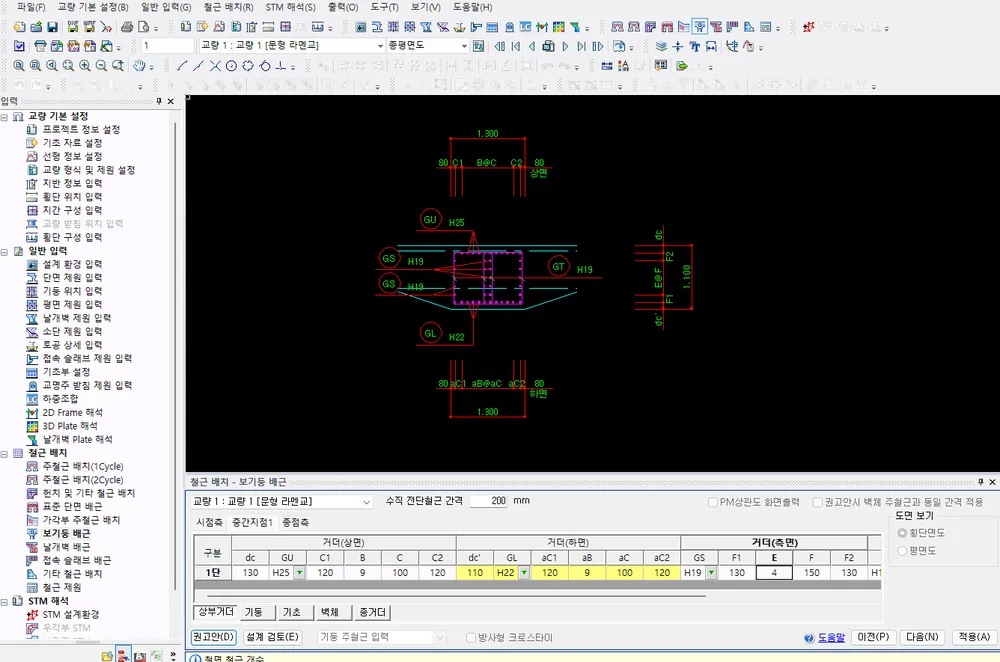Open the 철근 배치(R) menu
The width and height of the screenshot is (1000, 662).
[228, 7]
